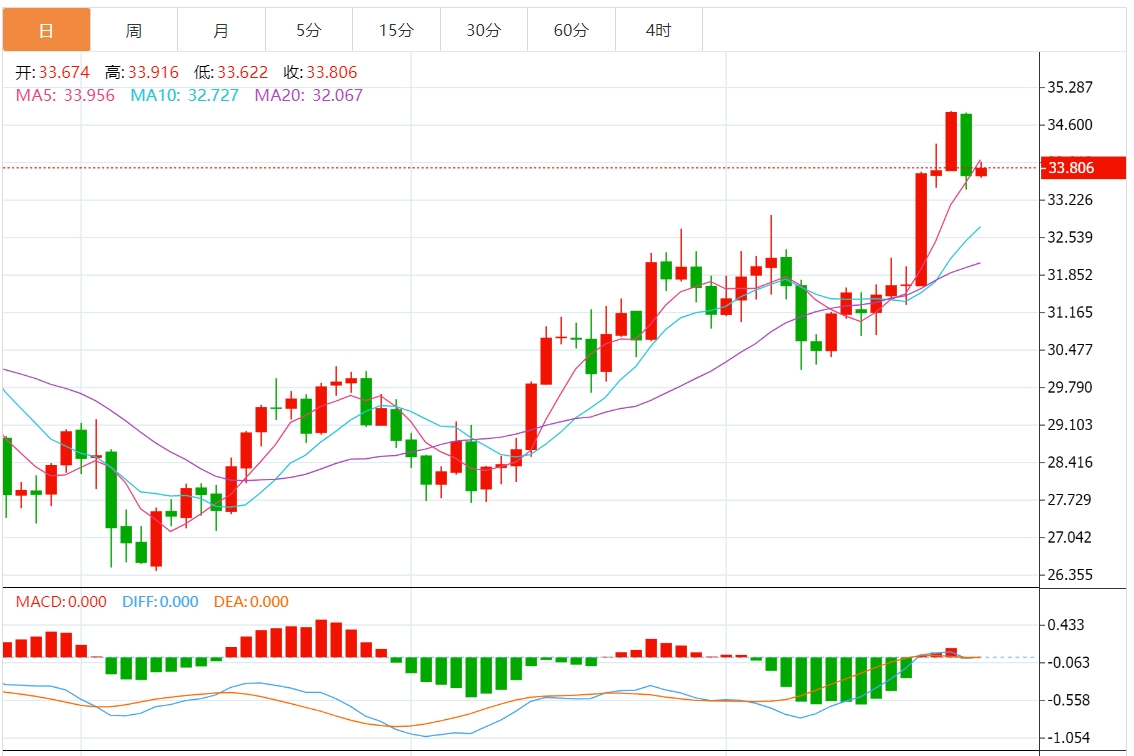The height and width of the screenshot is (756, 1134).
Task: Click the 33.226 price axis label
Action: click(x=1070, y=200)
